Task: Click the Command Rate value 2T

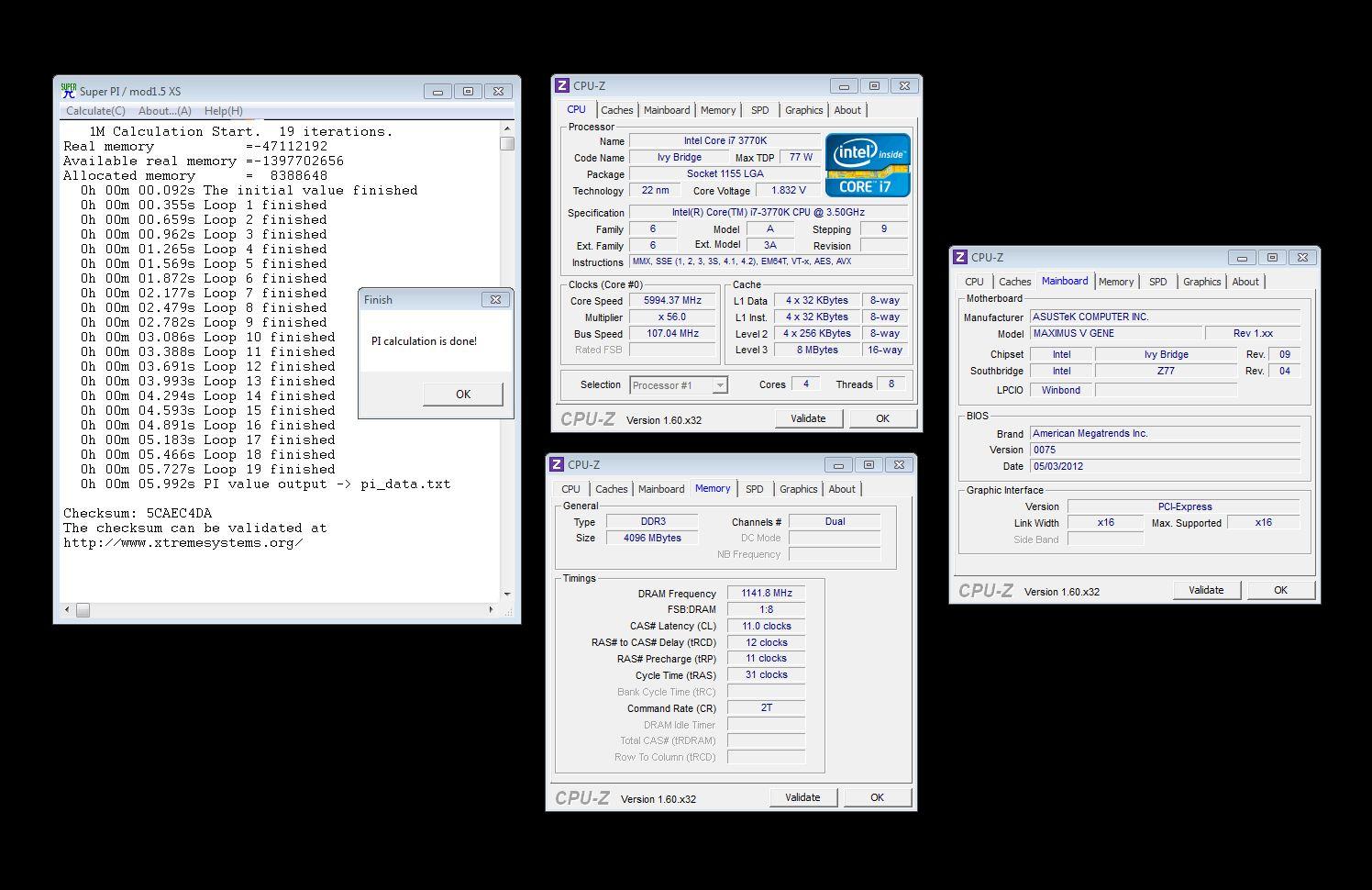Action: 766,708
